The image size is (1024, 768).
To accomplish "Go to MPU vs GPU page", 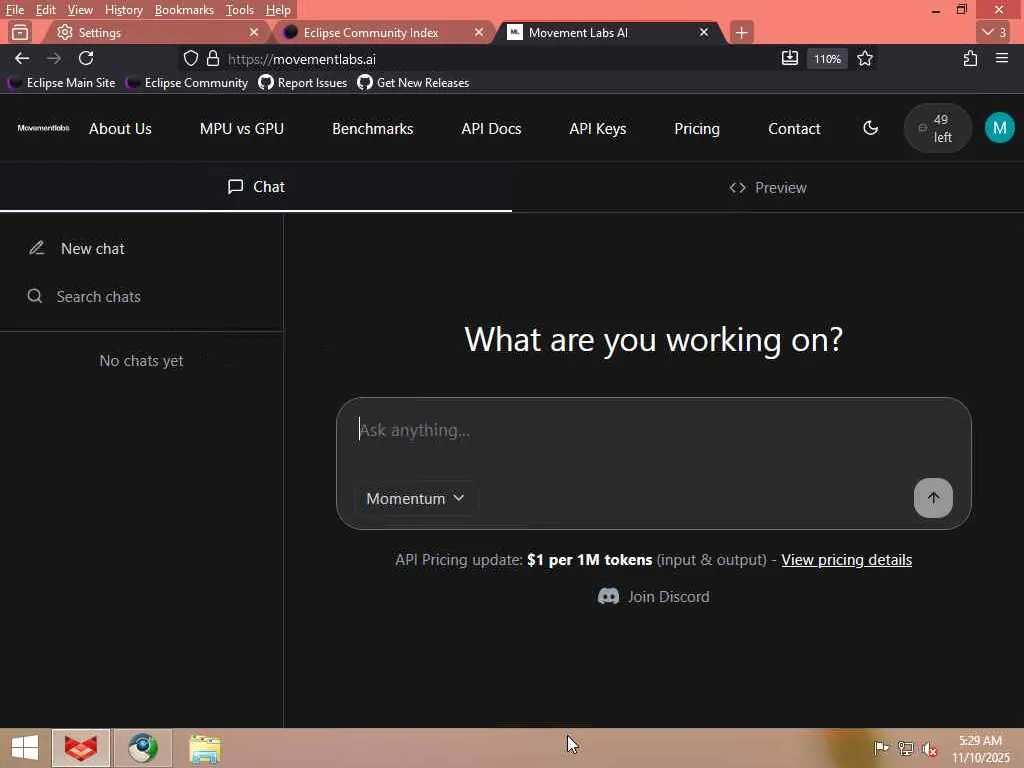I will pyautogui.click(x=242, y=129).
